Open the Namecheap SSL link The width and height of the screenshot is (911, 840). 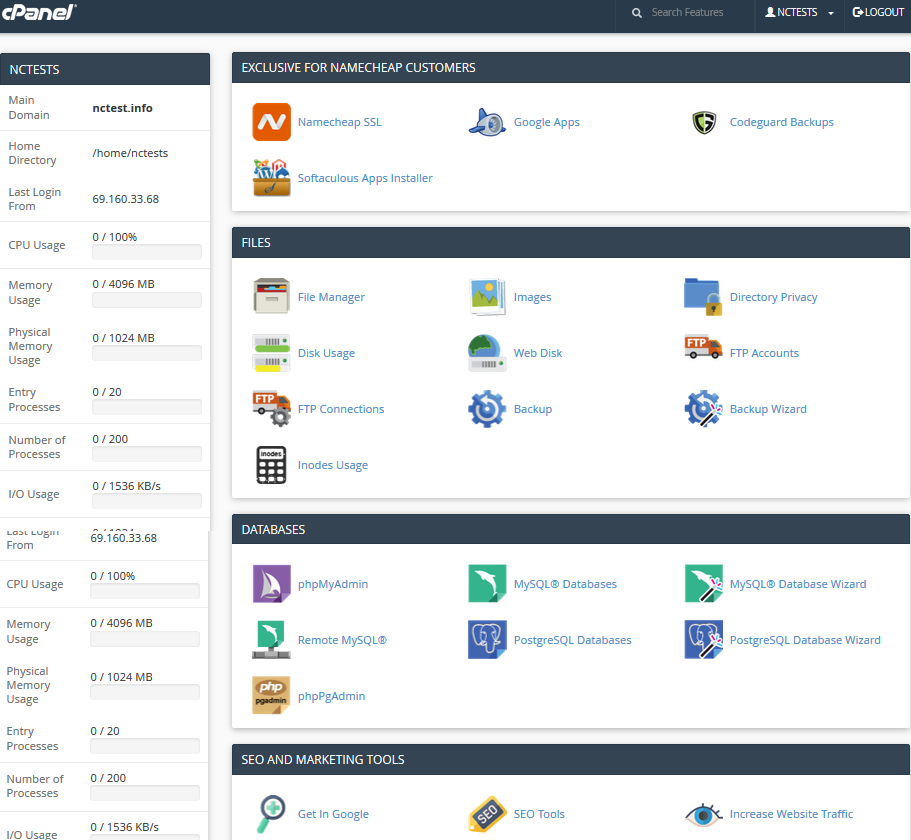(339, 122)
